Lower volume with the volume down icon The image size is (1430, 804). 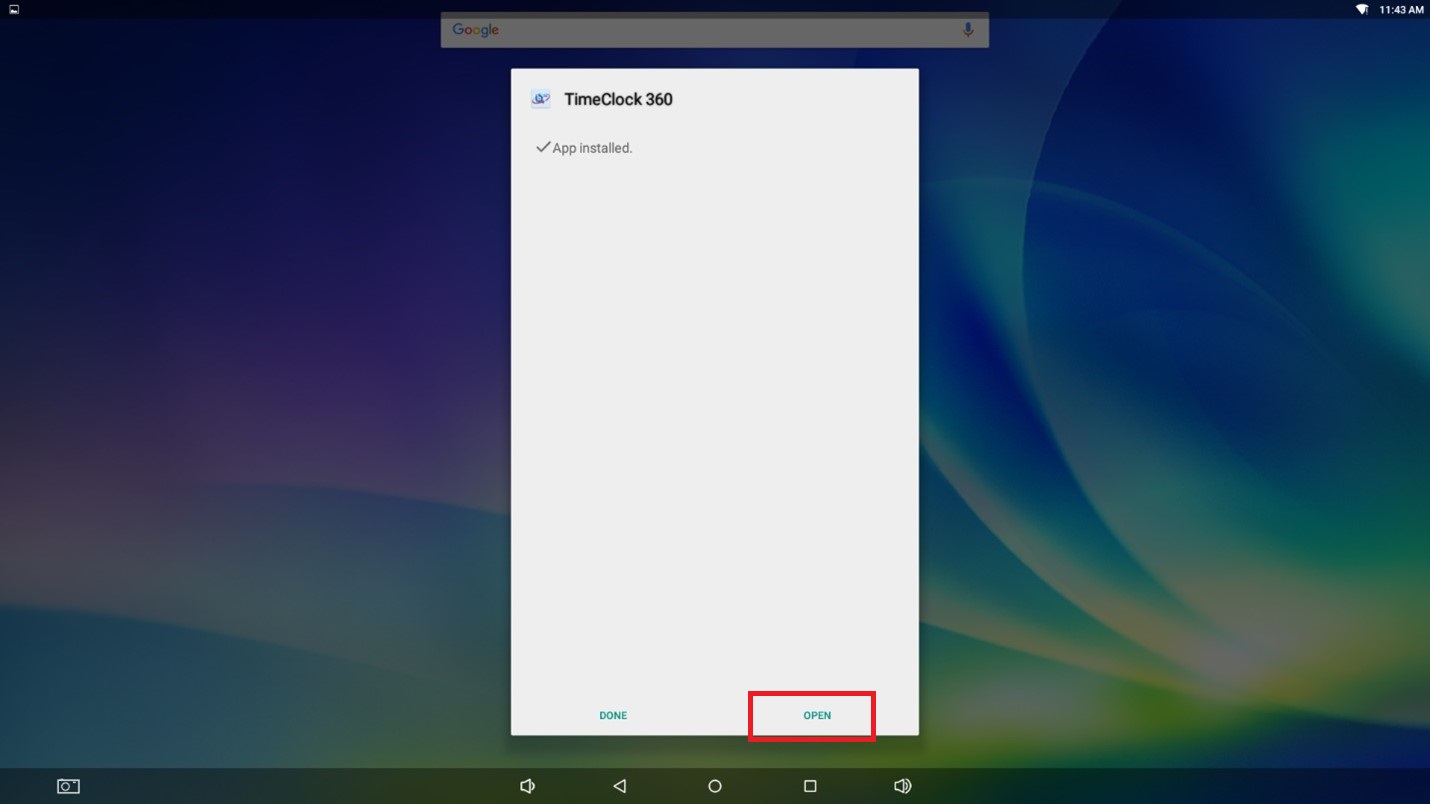point(527,786)
